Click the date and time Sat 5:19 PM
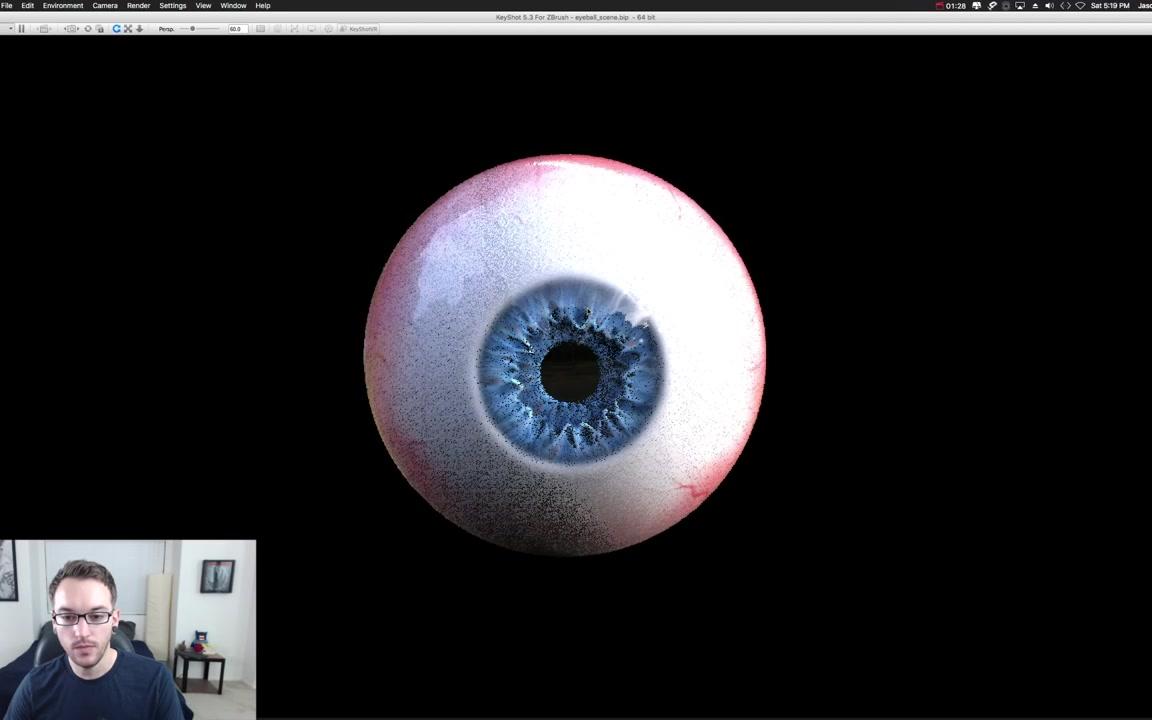 [1110, 5]
